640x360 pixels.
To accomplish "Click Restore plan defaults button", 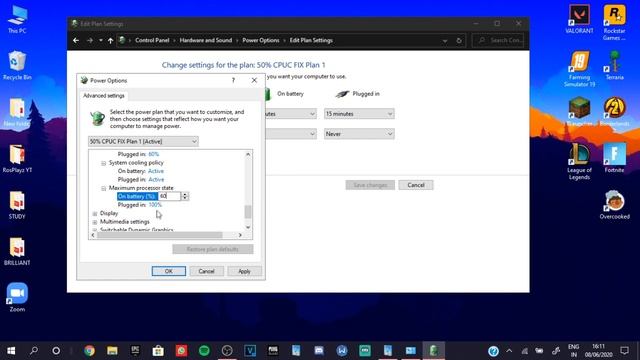I will pos(213,249).
